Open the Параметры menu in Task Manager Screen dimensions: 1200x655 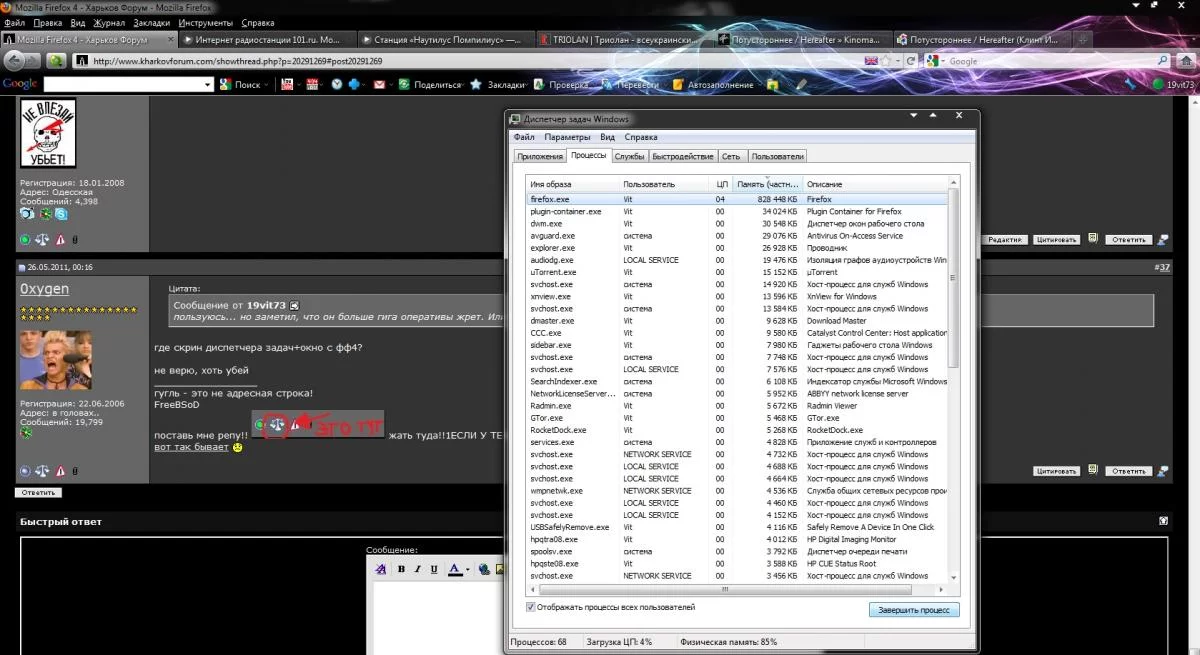pos(567,137)
